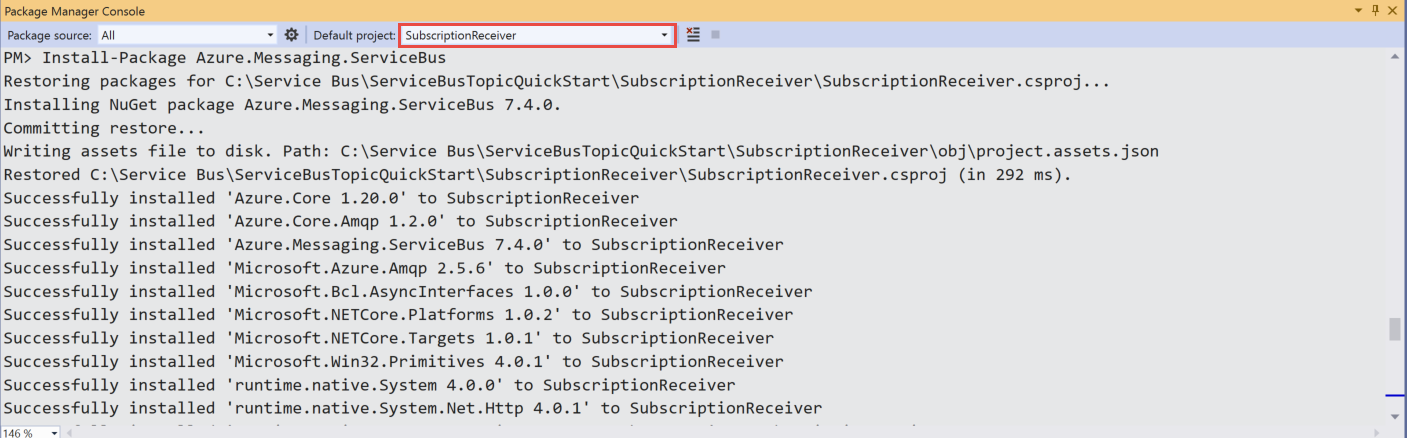Click the vertical scrollbar thumb
This screenshot has height=438, width=1407.
pos(1395,330)
